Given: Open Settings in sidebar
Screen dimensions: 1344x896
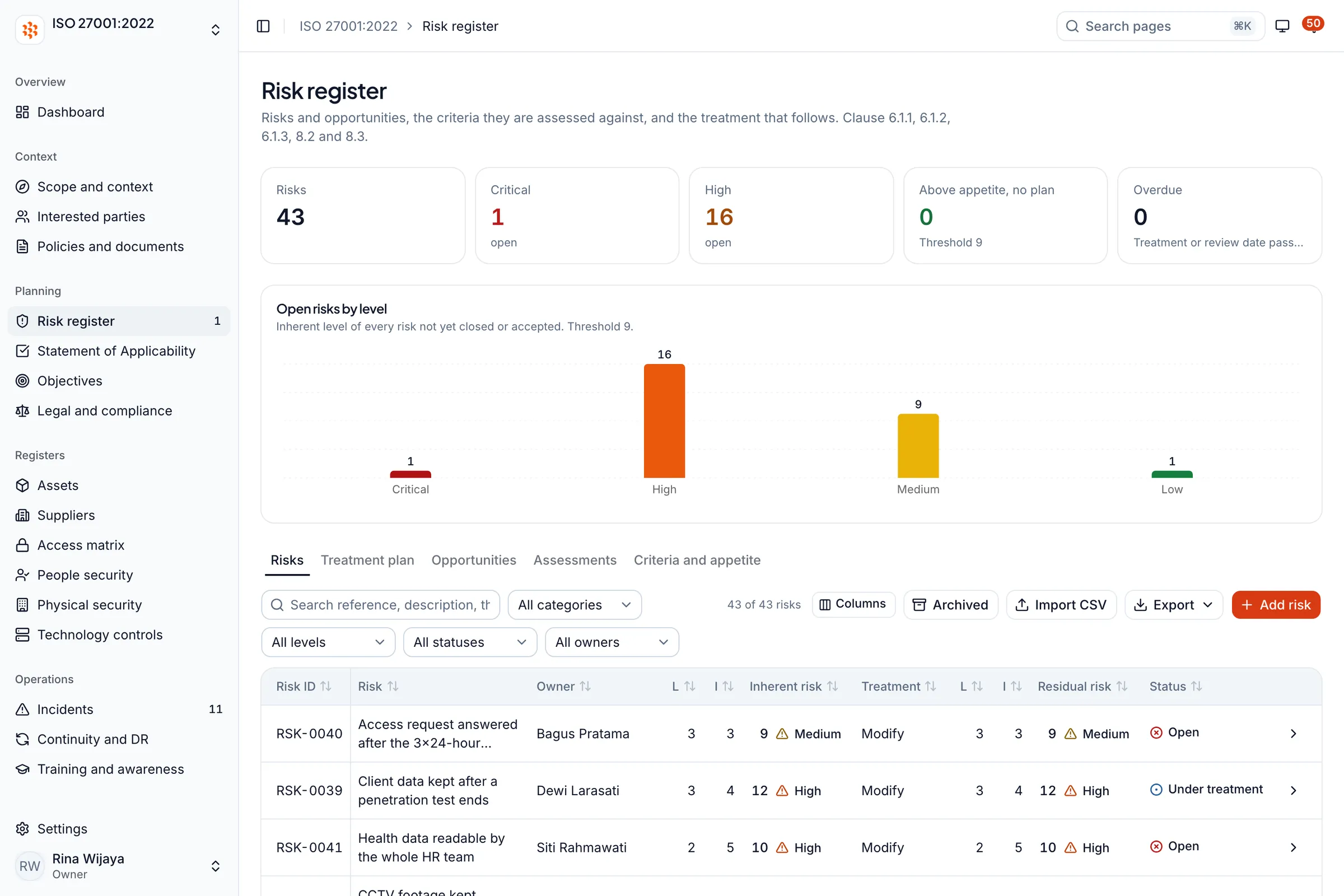Looking at the screenshot, I should coord(119,829).
